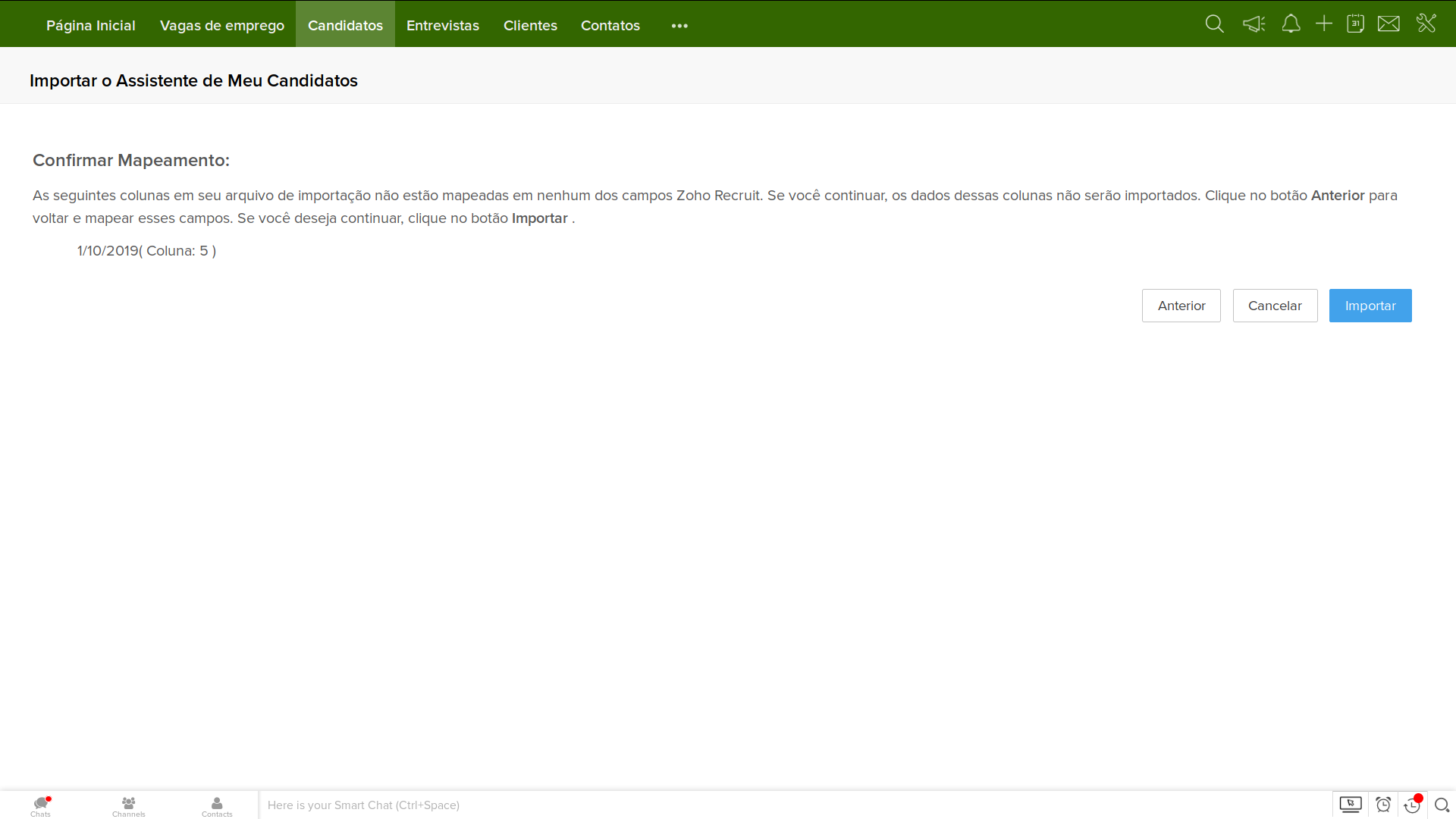Open the bell notifications icon

point(1291,24)
